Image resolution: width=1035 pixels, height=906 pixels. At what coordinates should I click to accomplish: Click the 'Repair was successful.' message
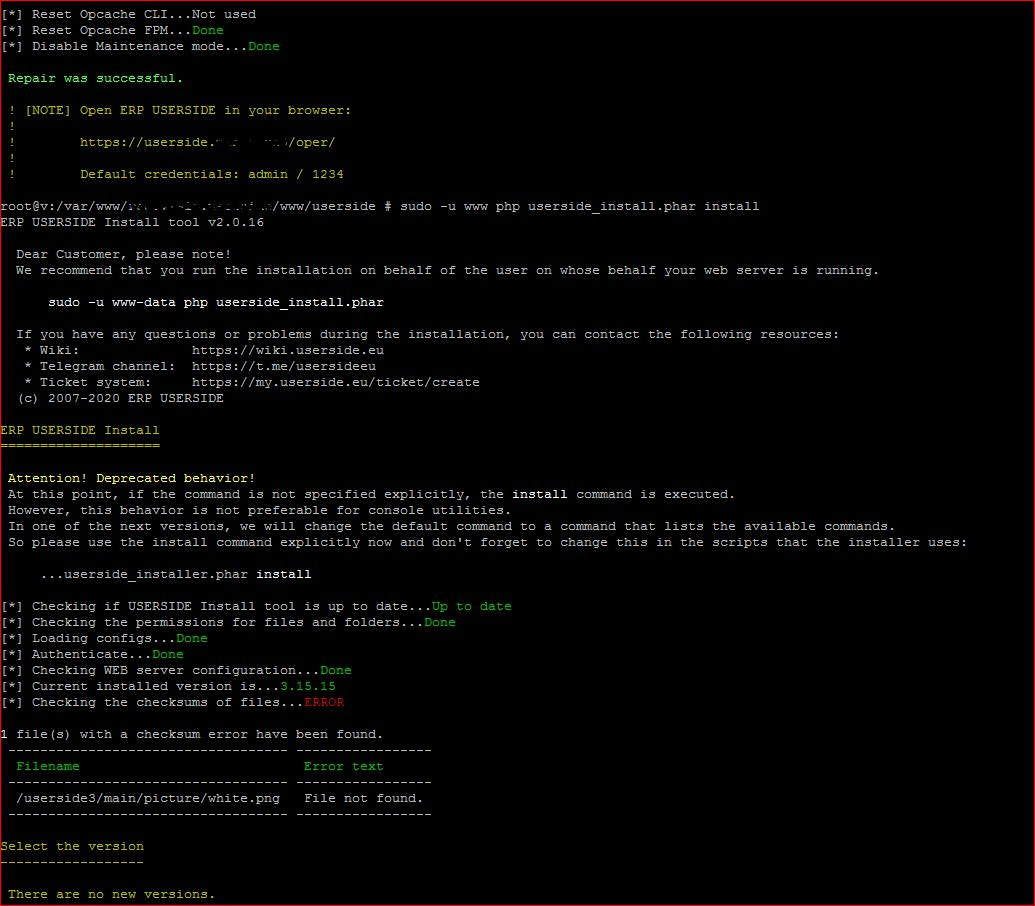pyautogui.click(x=95, y=78)
